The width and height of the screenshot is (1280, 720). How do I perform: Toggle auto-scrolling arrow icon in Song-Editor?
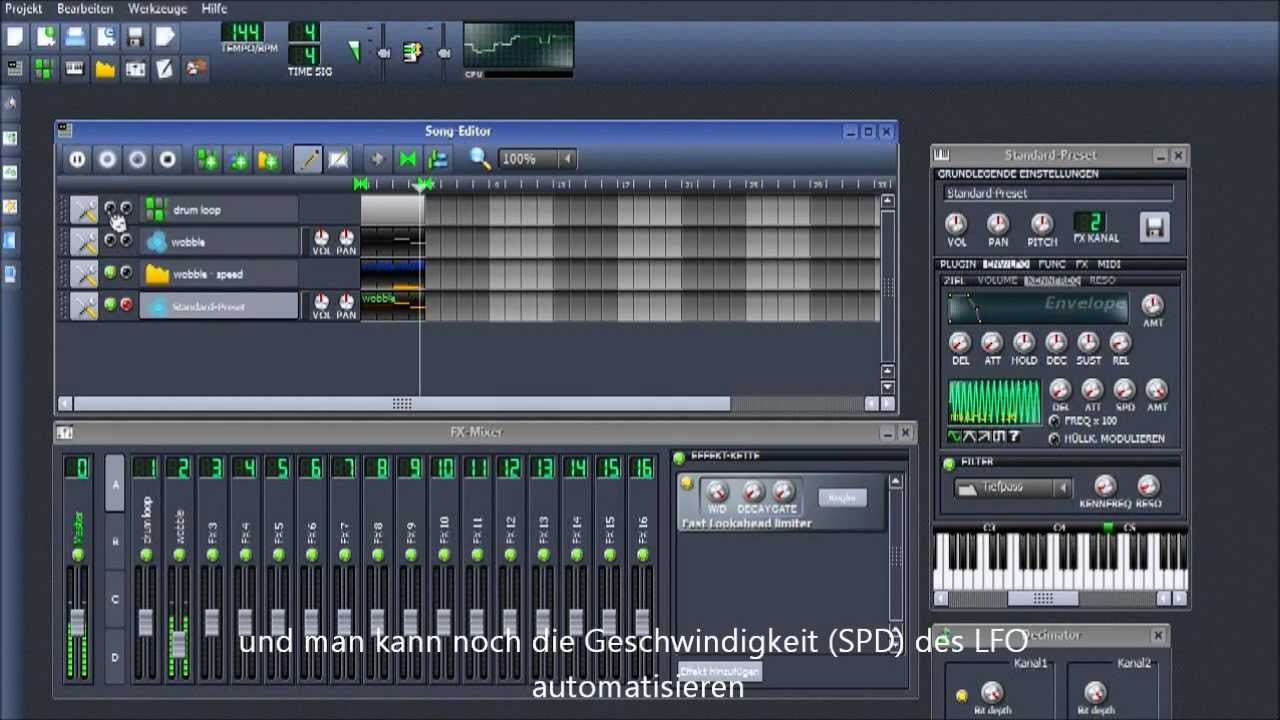coord(377,159)
